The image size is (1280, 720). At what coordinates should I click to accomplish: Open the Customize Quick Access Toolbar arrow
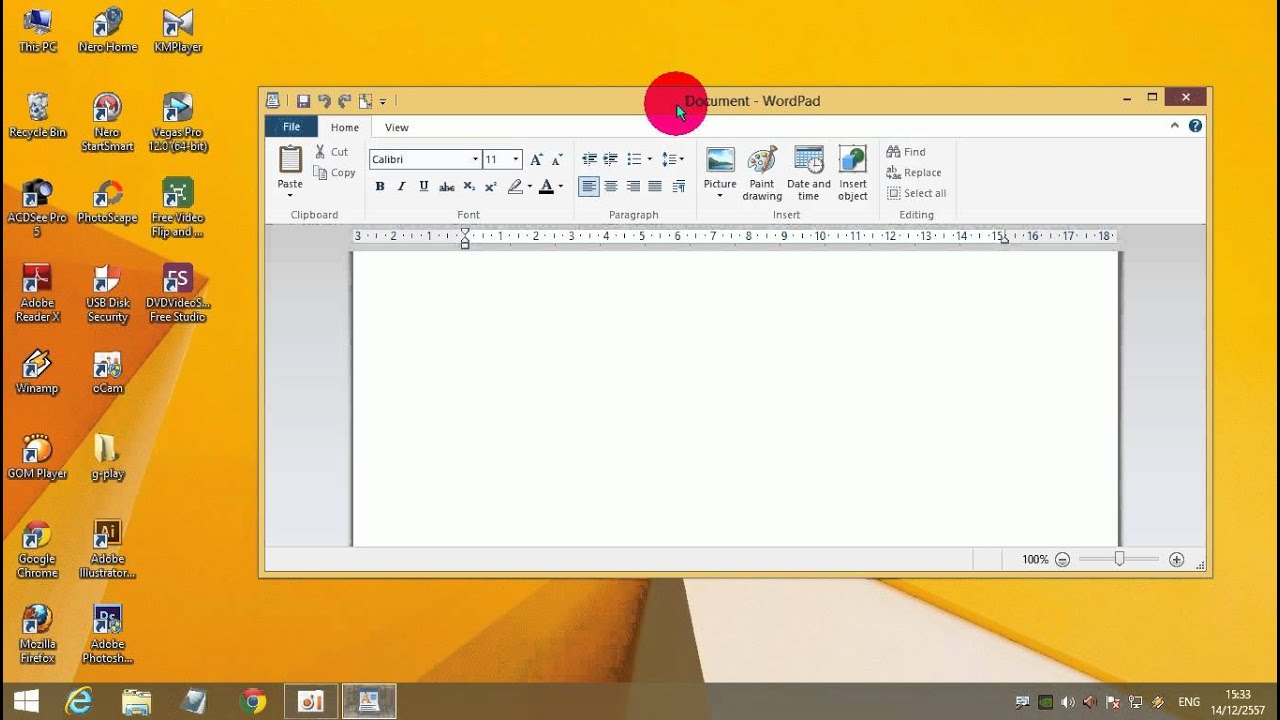click(x=383, y=101)
